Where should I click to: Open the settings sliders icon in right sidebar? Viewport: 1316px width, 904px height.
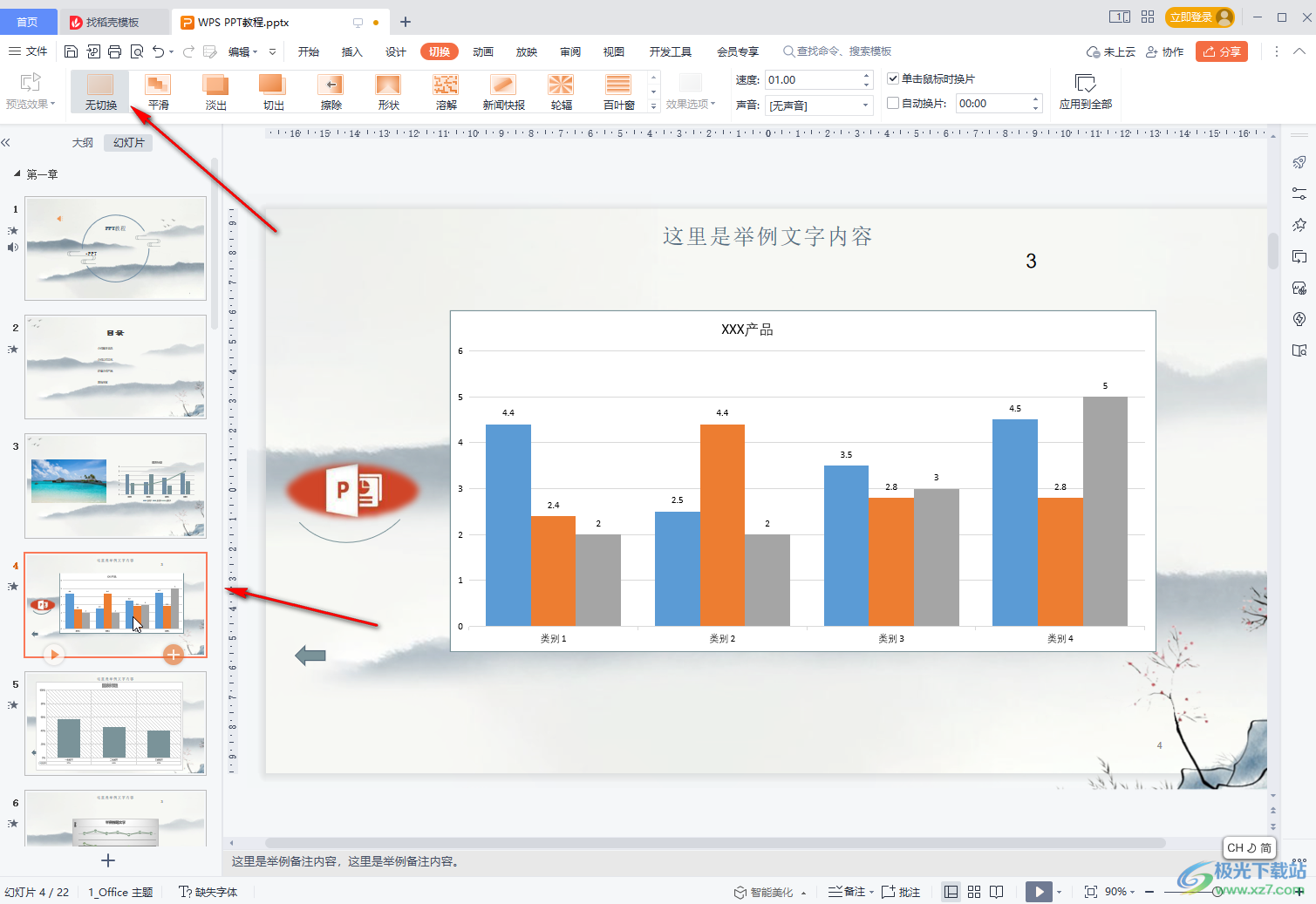pos(1299,194)
